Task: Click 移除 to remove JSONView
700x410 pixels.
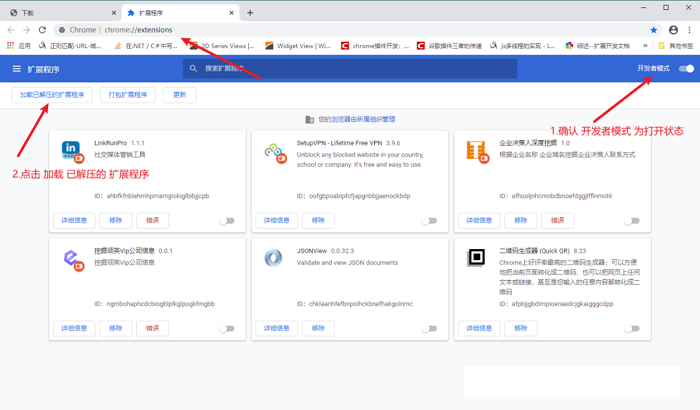Action: (318, 328)
